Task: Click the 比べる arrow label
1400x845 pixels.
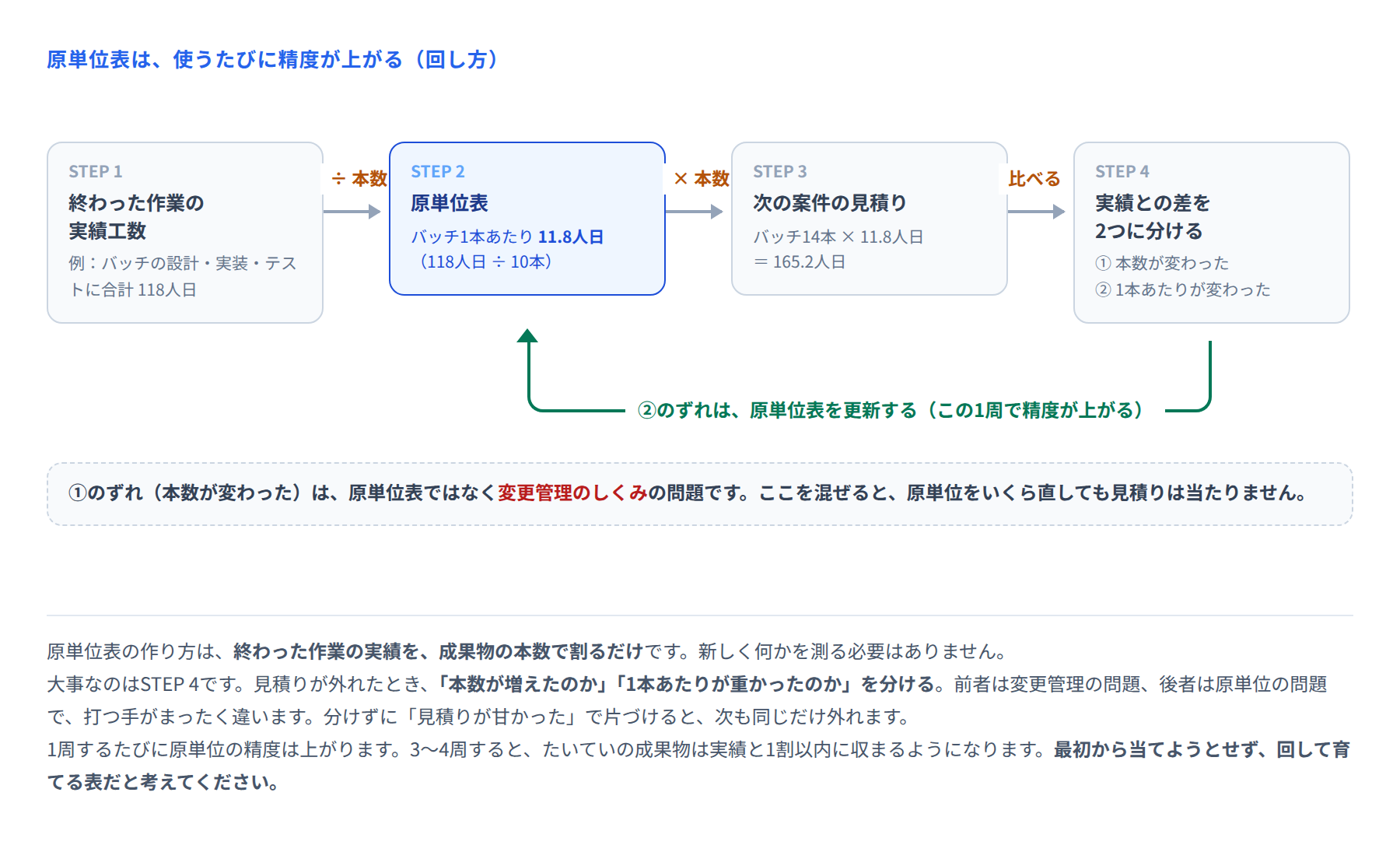Action: tap(1034, 179)
